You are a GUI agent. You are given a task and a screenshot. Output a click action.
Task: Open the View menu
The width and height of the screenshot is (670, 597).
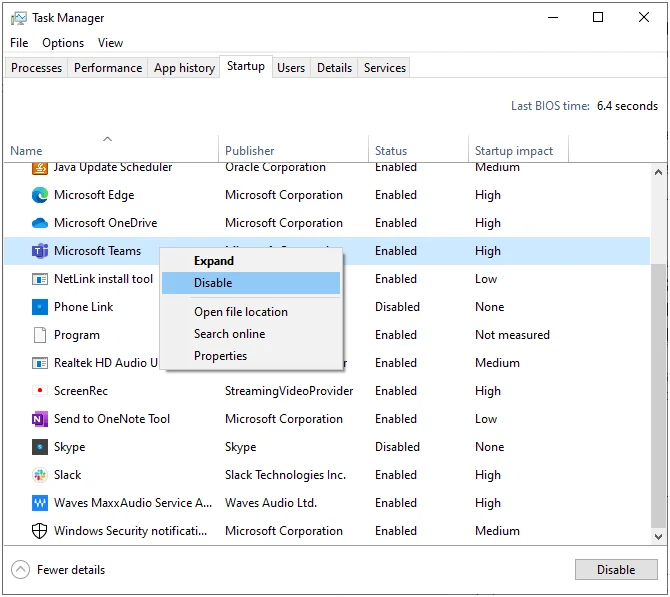tap(110, 43)
